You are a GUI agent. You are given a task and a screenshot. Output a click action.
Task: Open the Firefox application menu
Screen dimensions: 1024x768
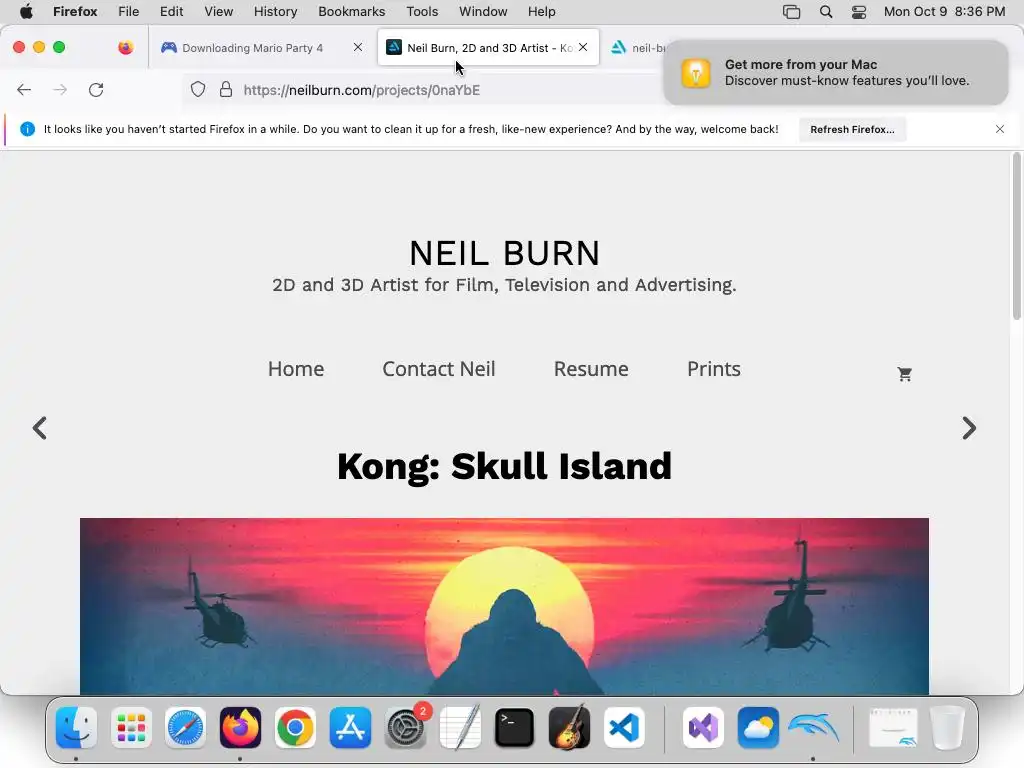(x=75, y=12)
